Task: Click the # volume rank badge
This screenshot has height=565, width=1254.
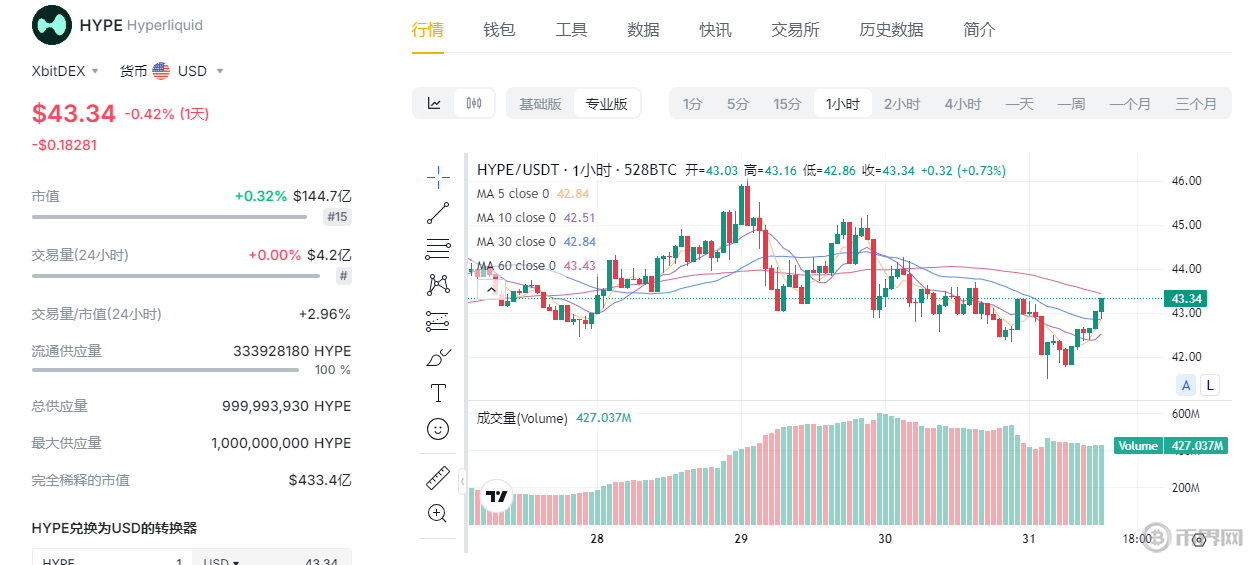Action: pyautogui.click(x=344, y=276)
